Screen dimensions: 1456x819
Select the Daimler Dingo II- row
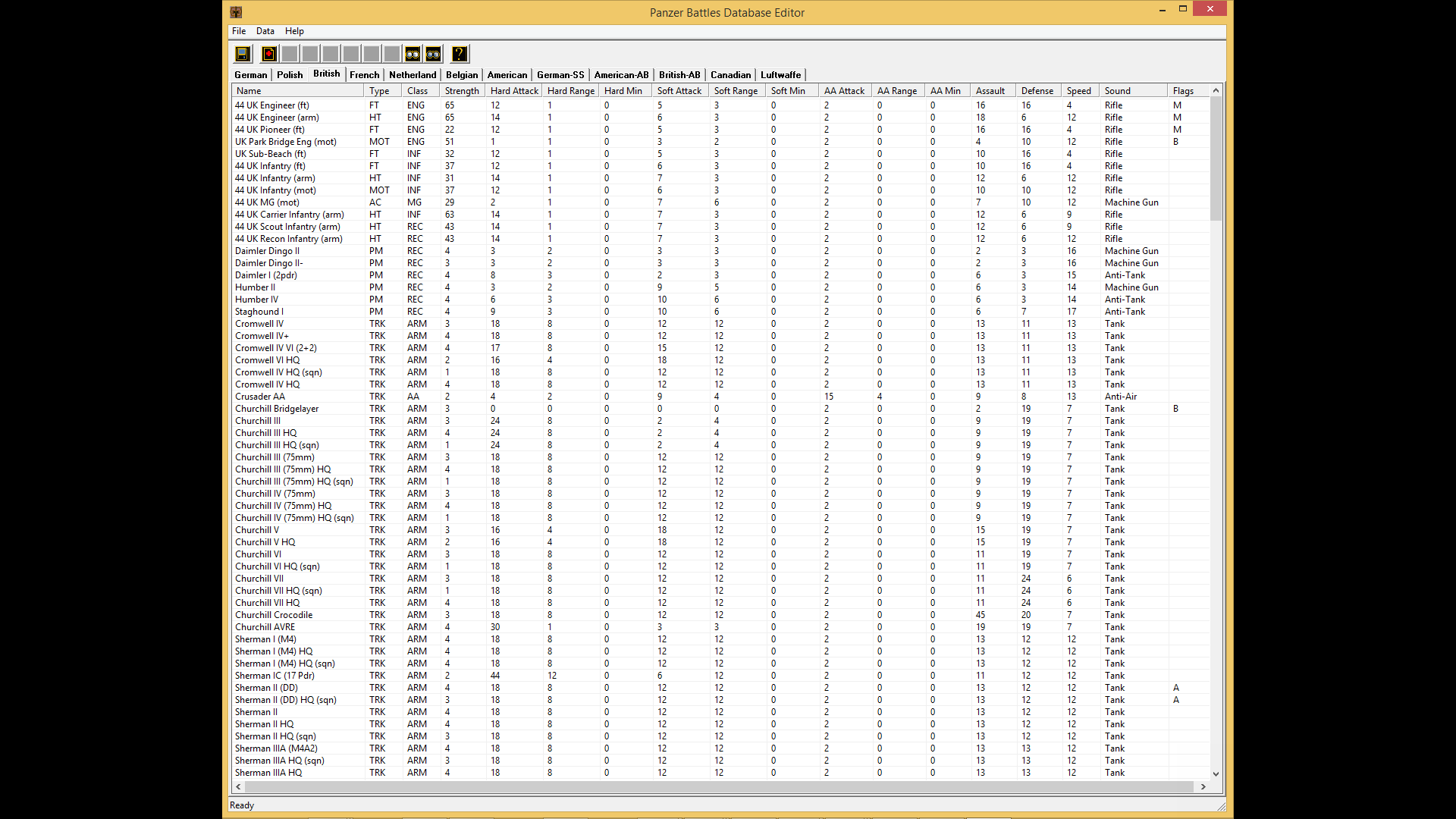click(x=720, y=263)
